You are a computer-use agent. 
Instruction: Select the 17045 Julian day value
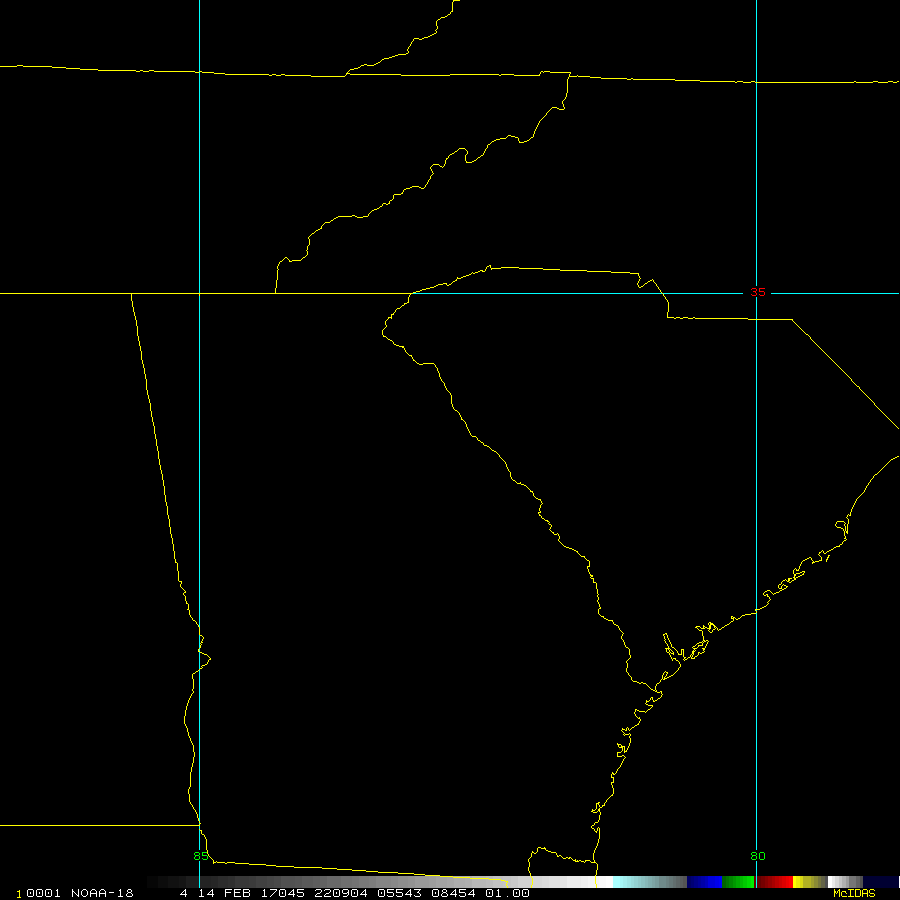point(283,893)
